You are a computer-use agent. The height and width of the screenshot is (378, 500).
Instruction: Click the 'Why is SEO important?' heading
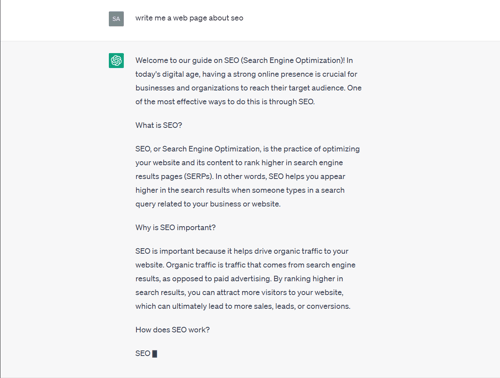click(175, 227)
